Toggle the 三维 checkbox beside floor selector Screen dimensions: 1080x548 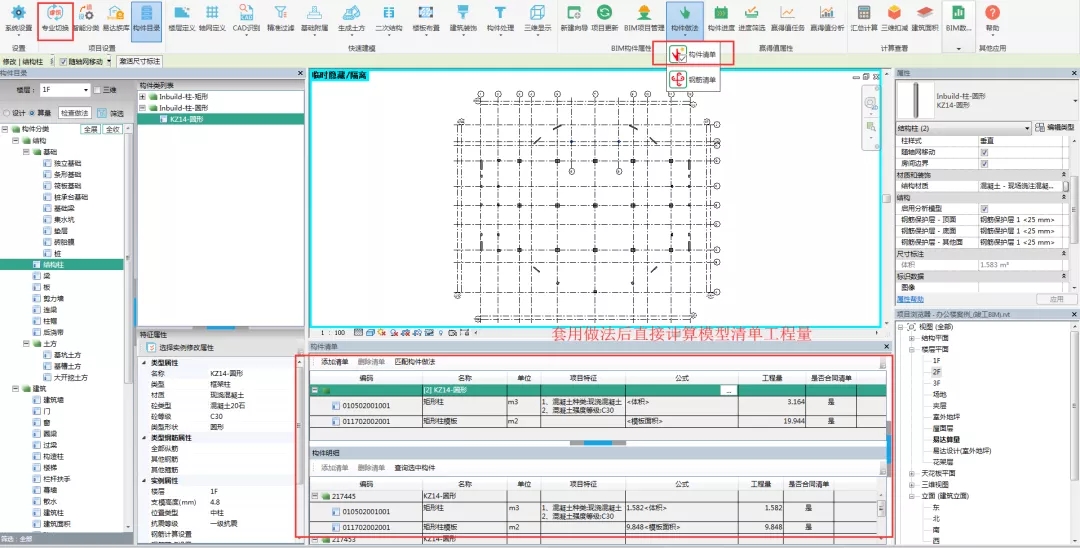tap(97, 90)
